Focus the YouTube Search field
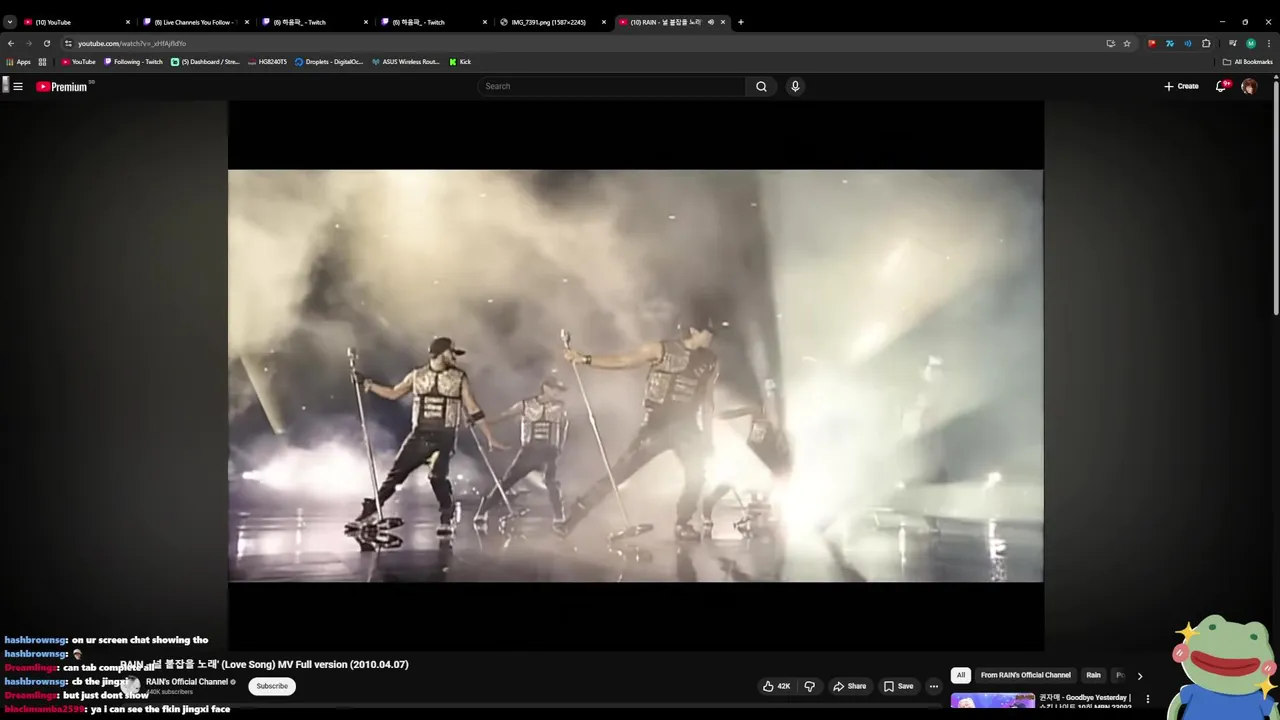This screenshot has height=720, width=1280. [612, 86]
